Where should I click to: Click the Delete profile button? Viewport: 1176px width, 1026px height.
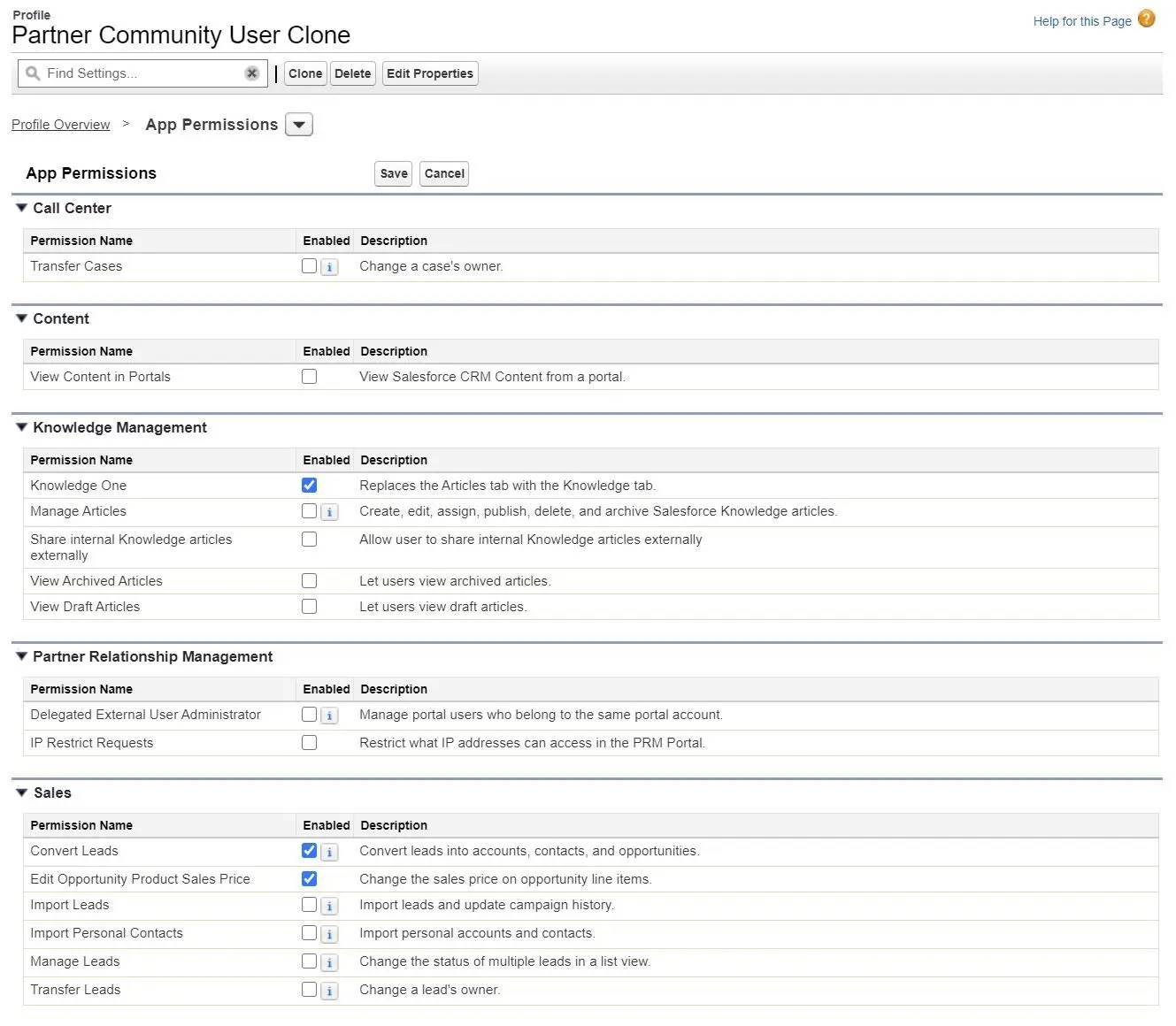353,73
